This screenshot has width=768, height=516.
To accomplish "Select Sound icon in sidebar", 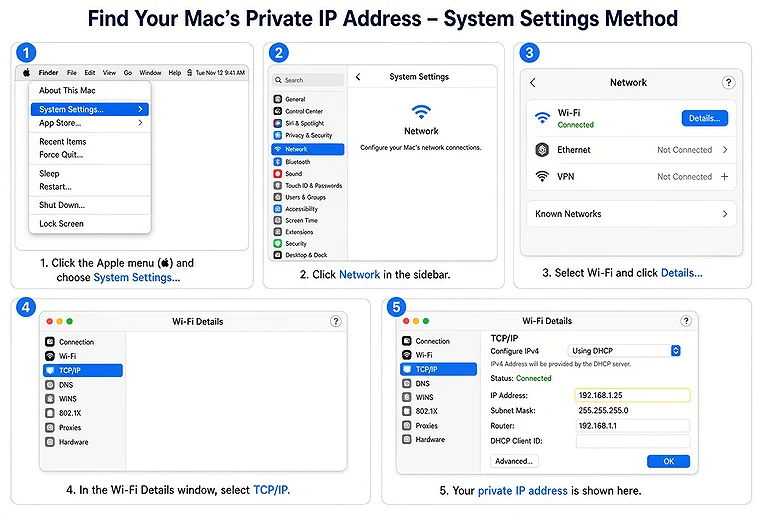I will pos(278,173).
